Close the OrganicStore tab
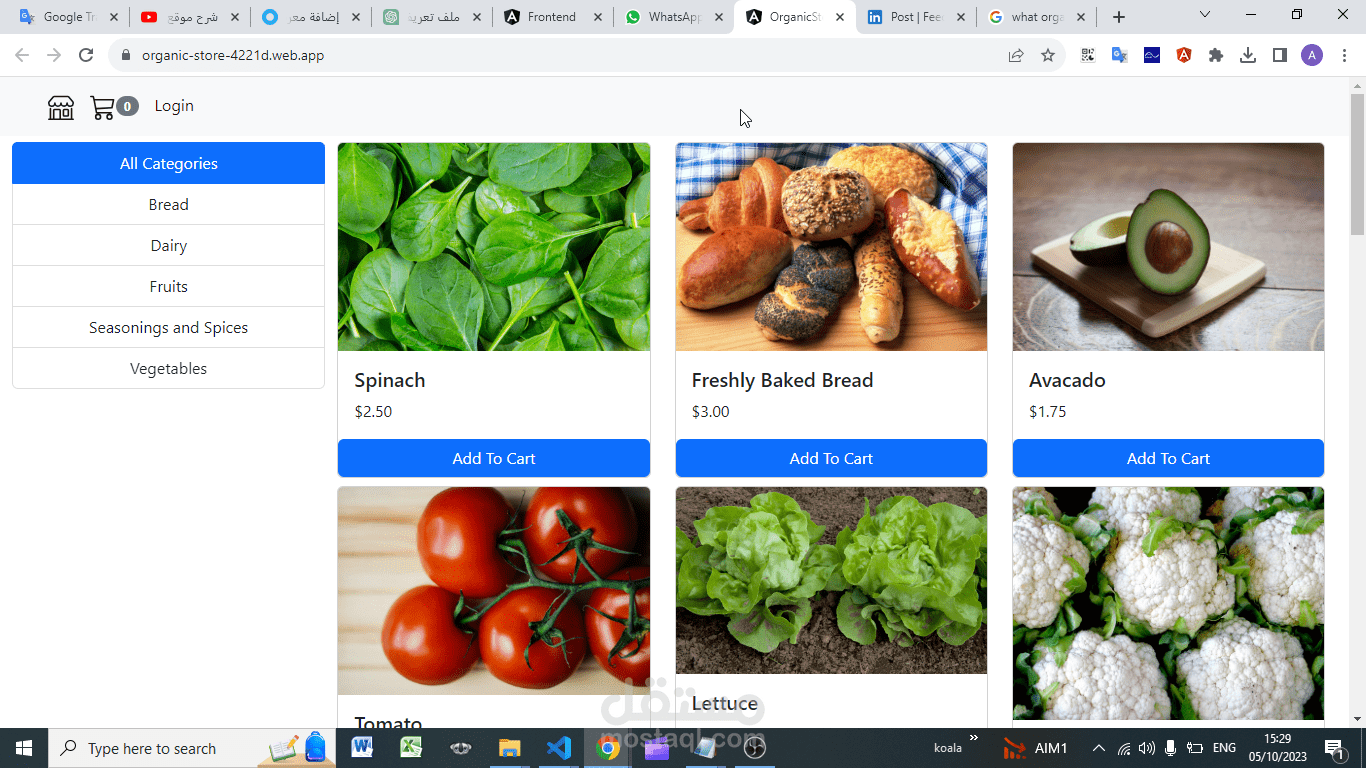The image size is (1366, 768). click(x=840, y=17)
